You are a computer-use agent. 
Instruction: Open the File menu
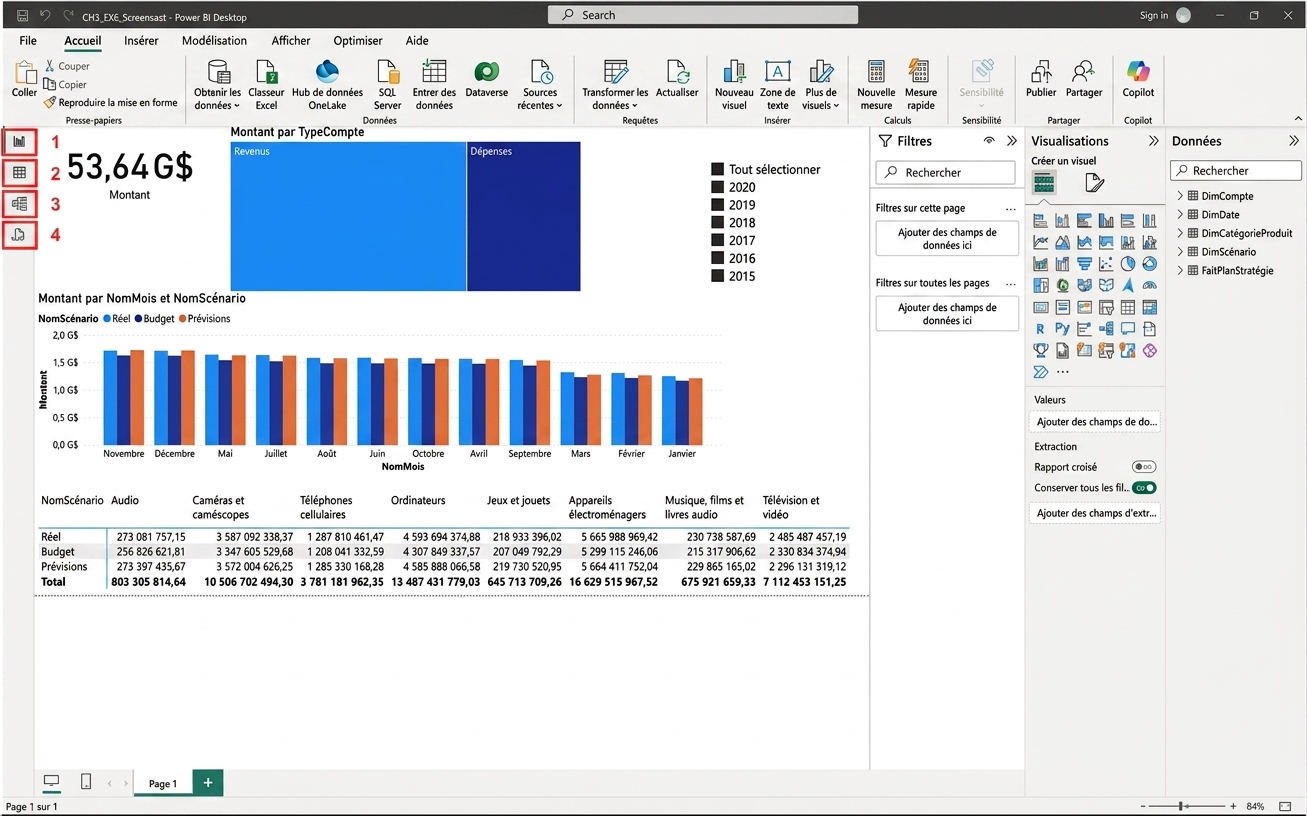(x=28, y=41)
